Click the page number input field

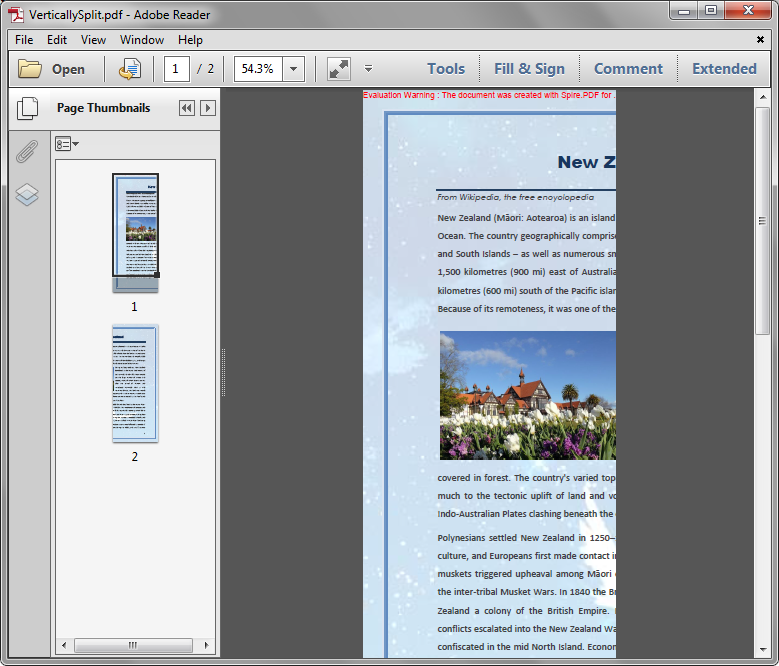coord(177,69)
